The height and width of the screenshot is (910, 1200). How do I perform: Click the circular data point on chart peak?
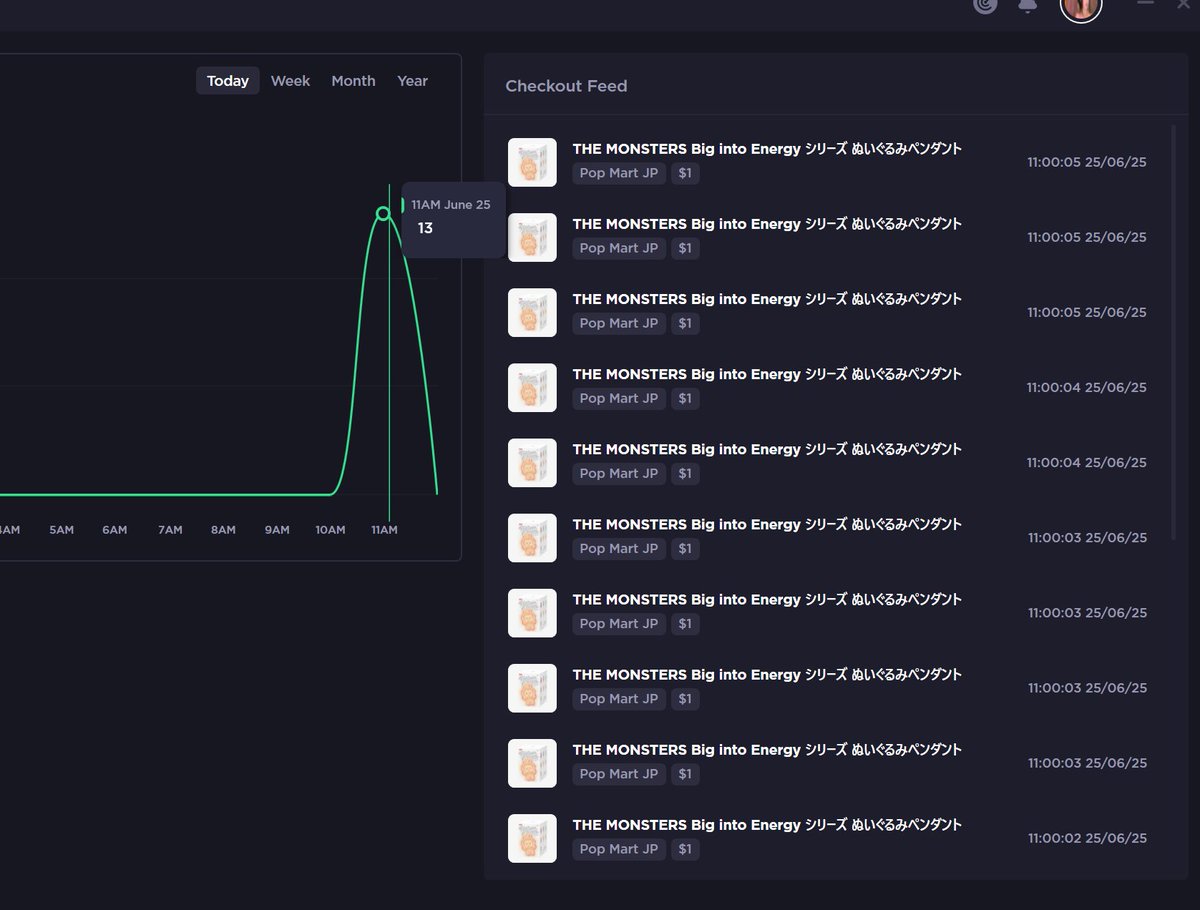pyautogui.click(x=383, y=213)
